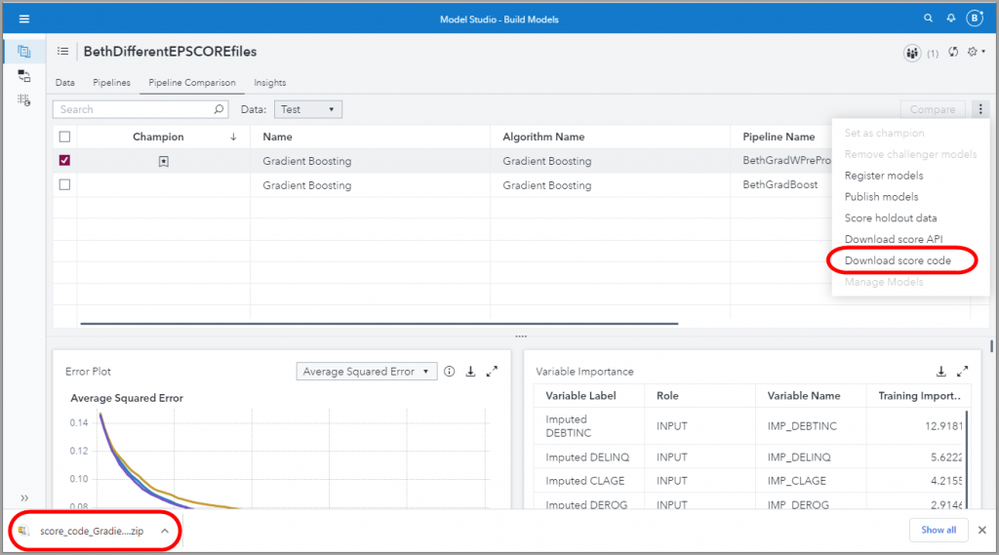Maximize the Error Plot panel
Viewport: 999px width, 555px height.
pyautogui.click(x=492, y=371)
